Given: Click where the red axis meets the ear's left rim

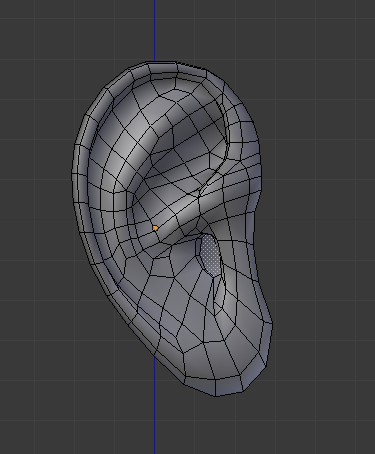Looking at the screenshot, I should coord(74,219).
